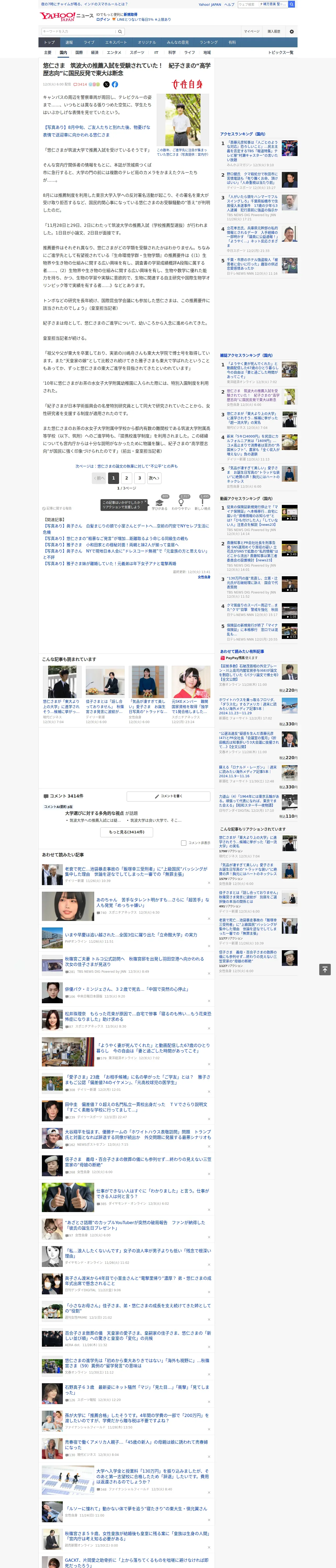
Task: Select the ランキング tab
Action: (x=209, y=43)
